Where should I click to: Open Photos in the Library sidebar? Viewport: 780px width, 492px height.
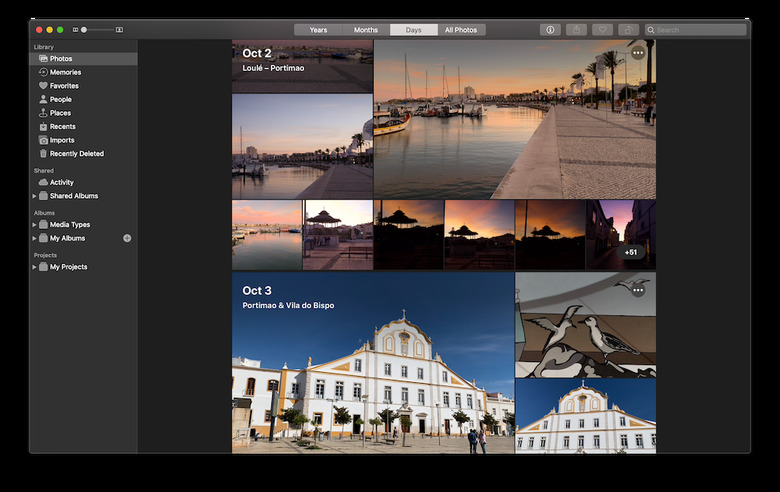tap(83, 59)
